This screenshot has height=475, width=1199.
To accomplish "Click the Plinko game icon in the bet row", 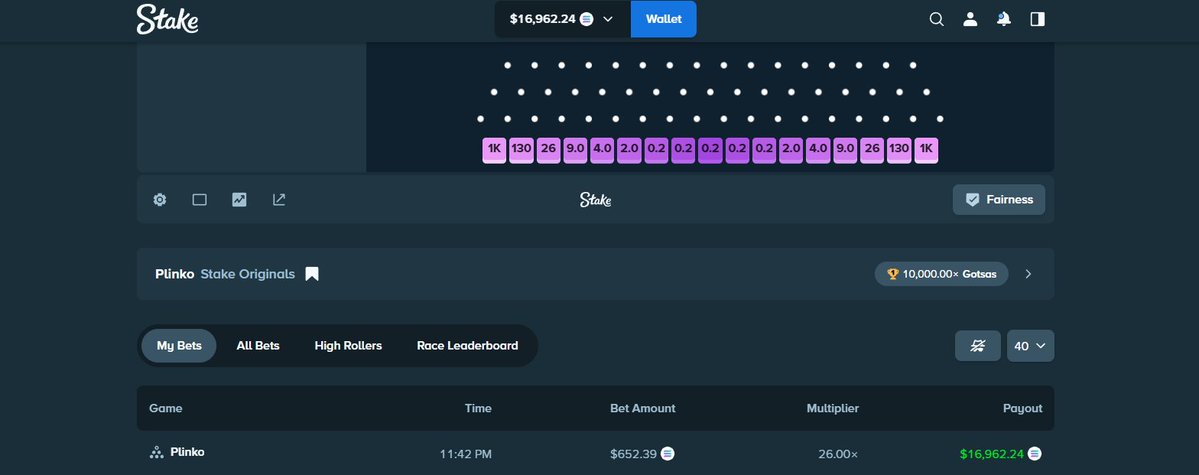I will click(x=156, y=452).
